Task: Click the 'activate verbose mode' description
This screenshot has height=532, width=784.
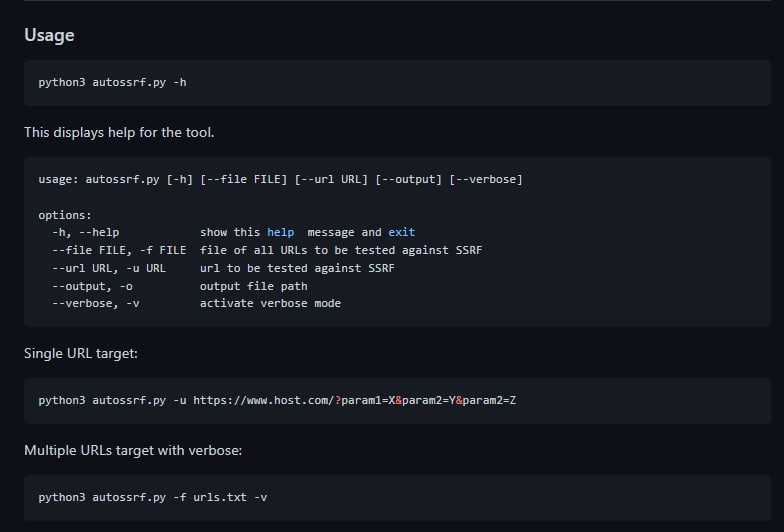Action: 270,303
